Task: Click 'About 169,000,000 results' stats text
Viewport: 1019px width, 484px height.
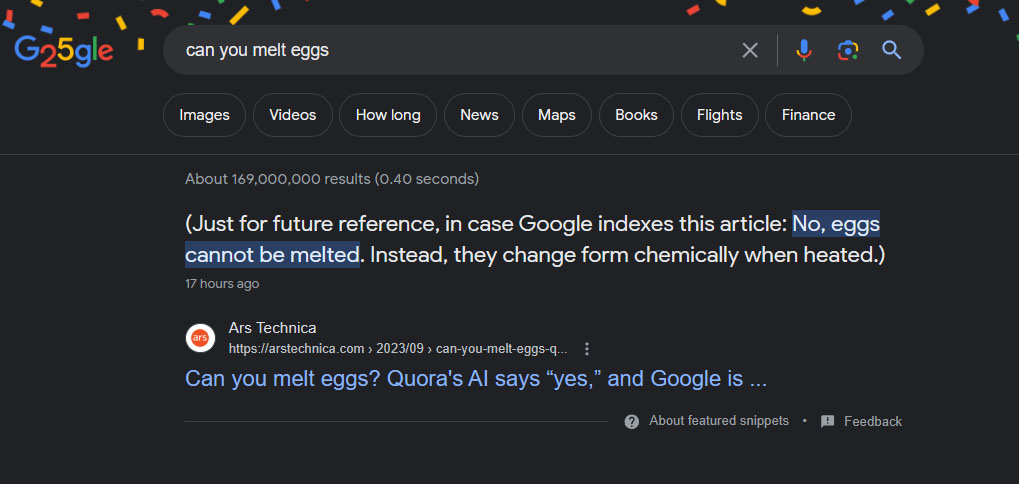Action: click(x=332, y=179)
